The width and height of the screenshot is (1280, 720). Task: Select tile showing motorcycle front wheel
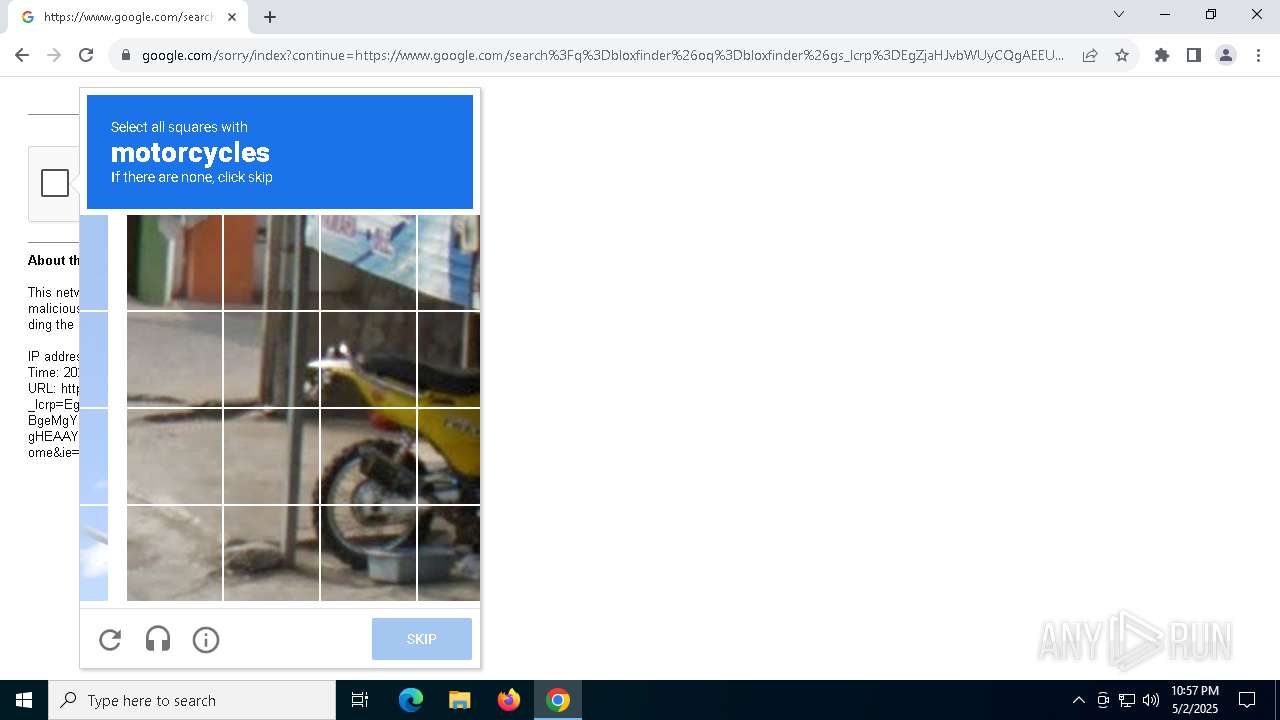coord(368,456)
